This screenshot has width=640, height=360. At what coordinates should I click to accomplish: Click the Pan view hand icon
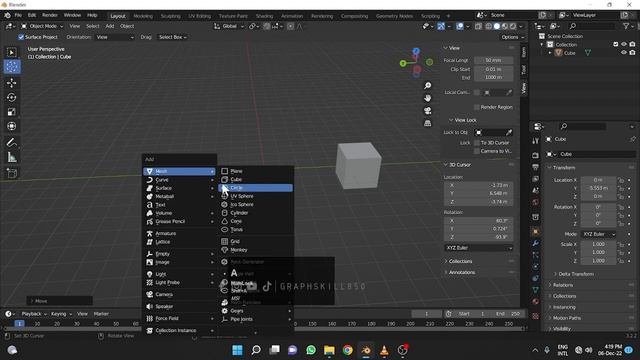pyautogui.click(x=427, y=98)
